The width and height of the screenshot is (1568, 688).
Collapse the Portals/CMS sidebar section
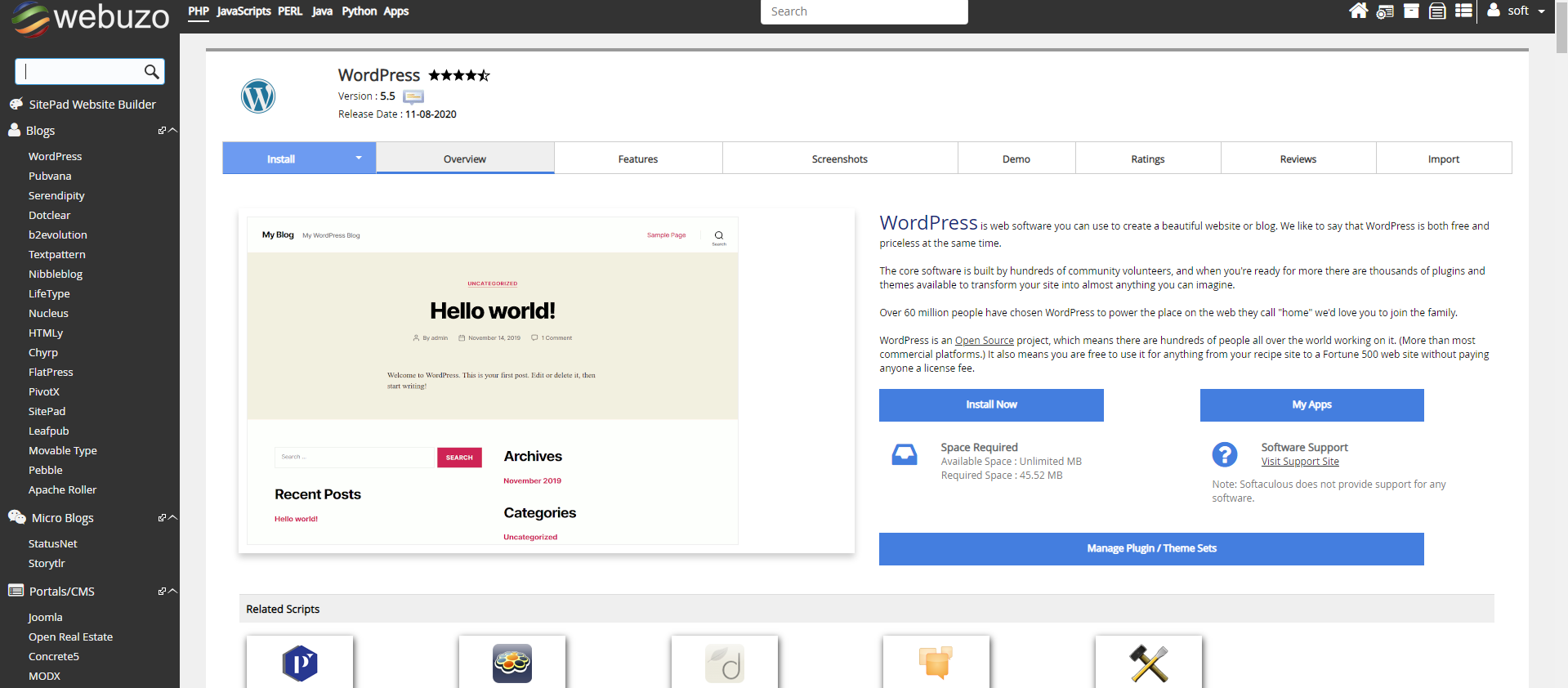coord(172,592)
